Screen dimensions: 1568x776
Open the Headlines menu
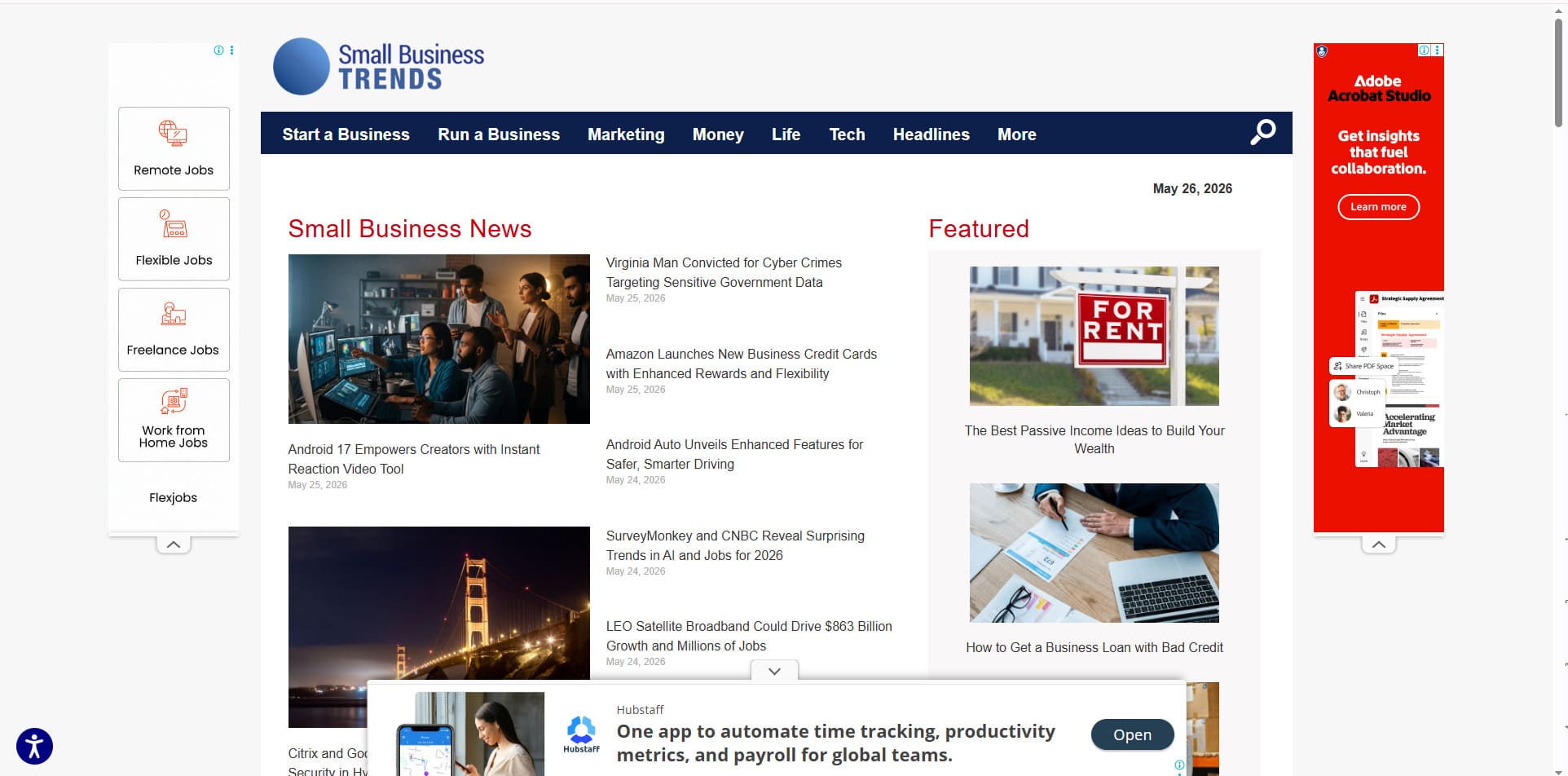(931, 134)
